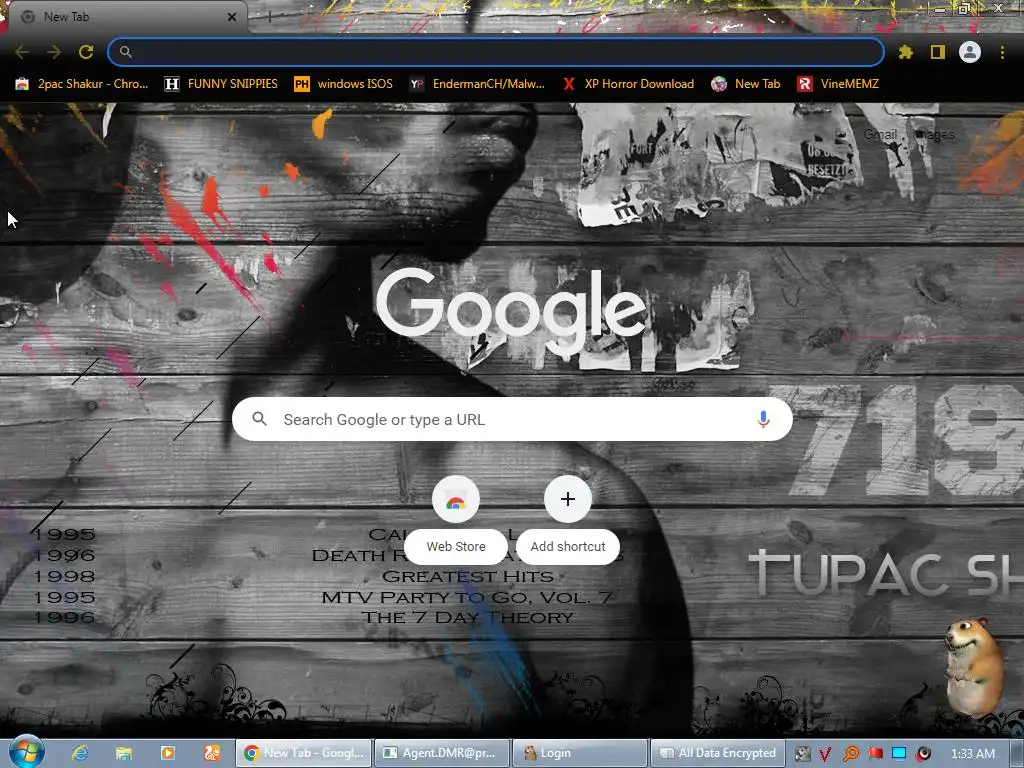Open the Windows Start button
Image resolution: width=1024 pixels, height=768 pixels.
tap(27, 752)
